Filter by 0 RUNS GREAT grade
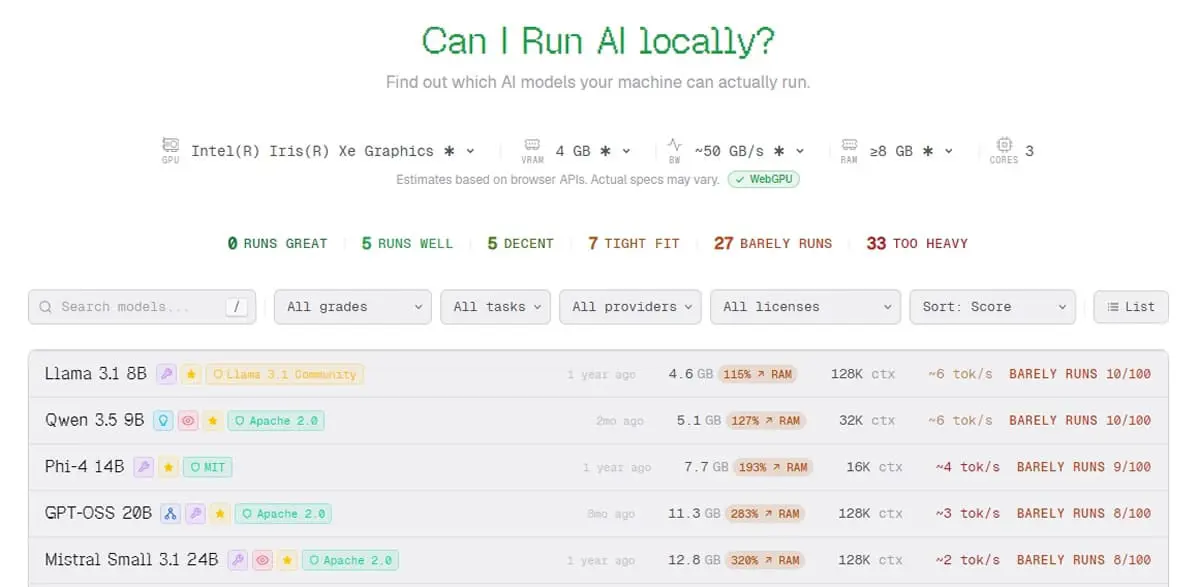1200x587 pixels. [x=277, y=243]
